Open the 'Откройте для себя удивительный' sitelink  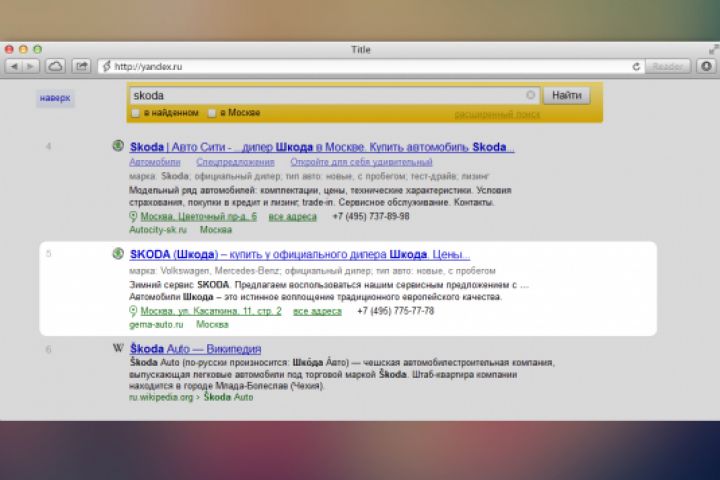coord(361,162)
